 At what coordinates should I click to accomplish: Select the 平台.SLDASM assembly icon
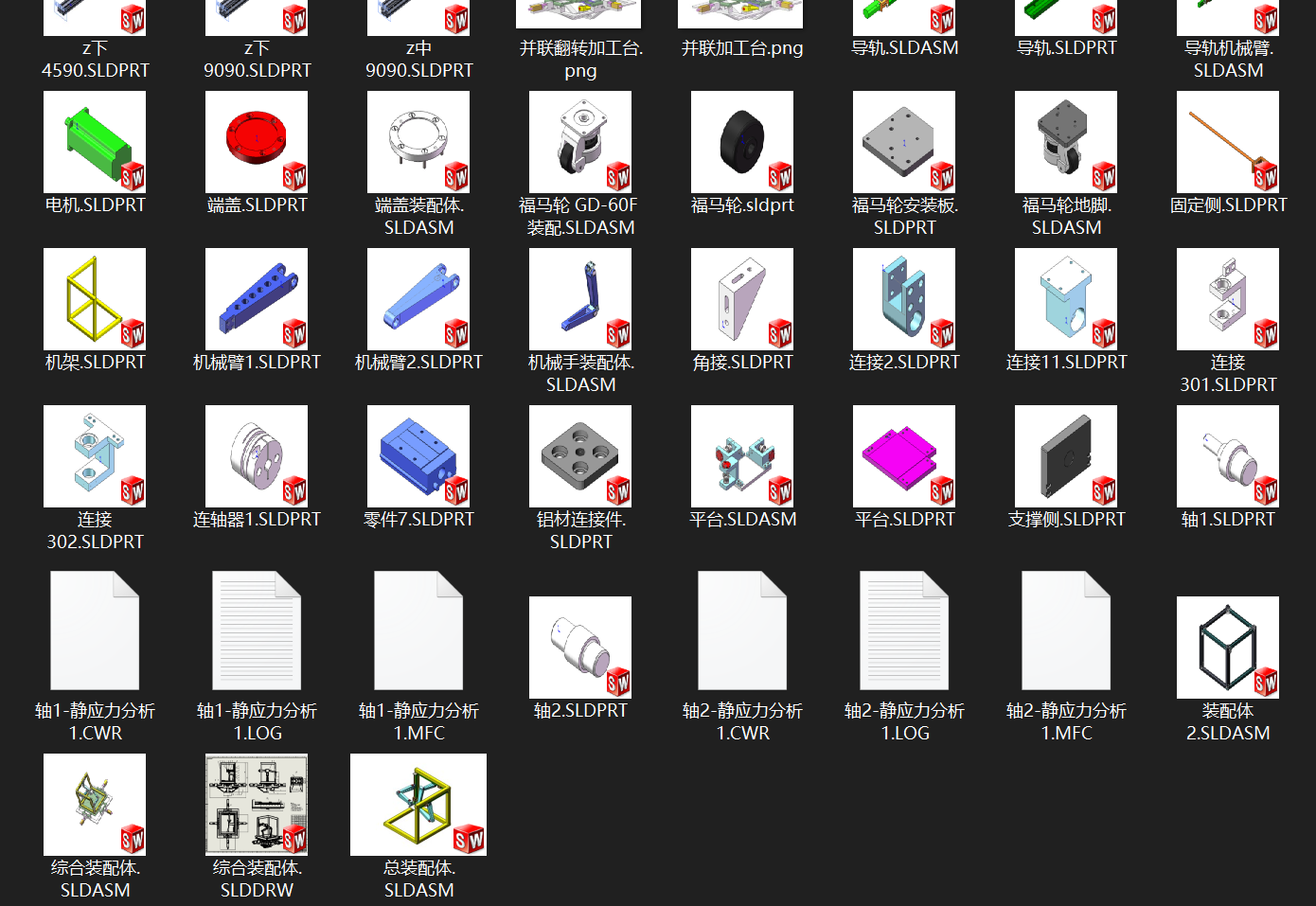[742, 456]
